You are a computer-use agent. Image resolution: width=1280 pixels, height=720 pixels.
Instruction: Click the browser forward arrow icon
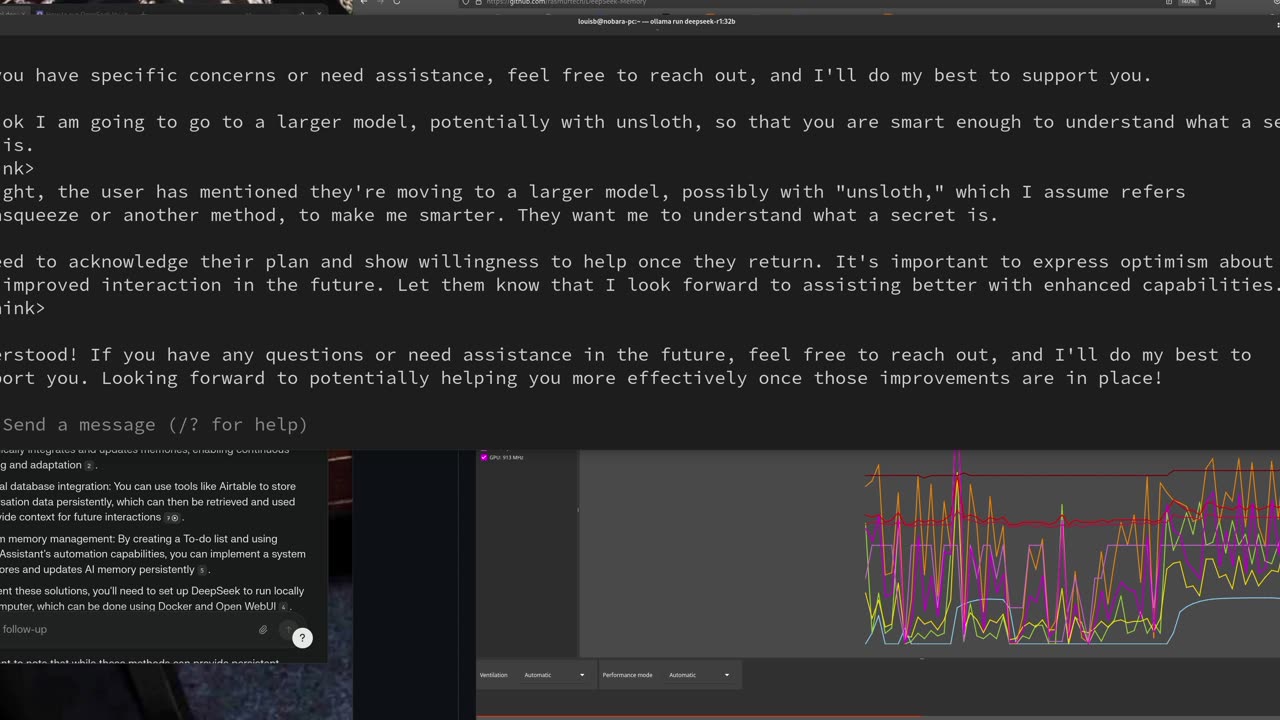click(x=380, y=3)
